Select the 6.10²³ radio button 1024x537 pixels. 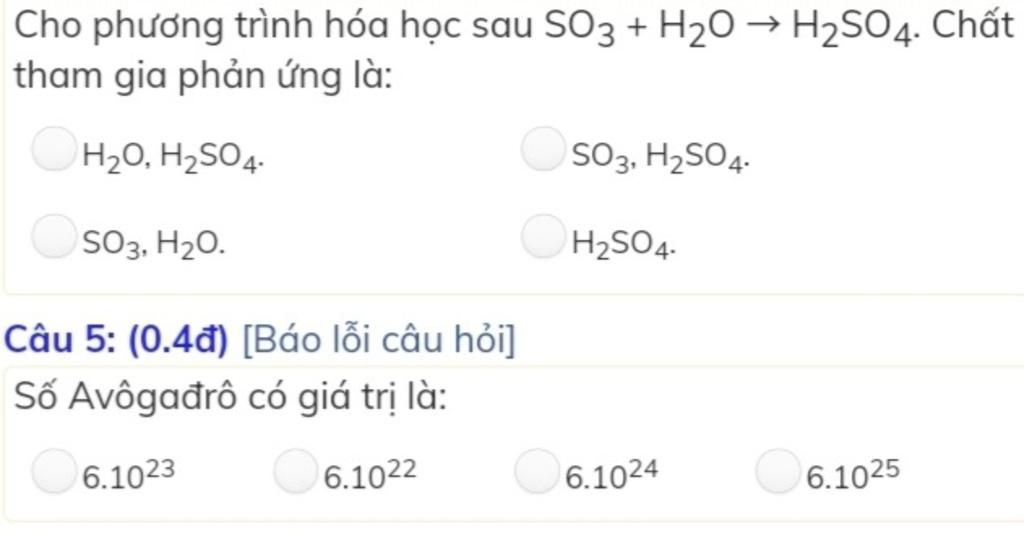[54, 471]
